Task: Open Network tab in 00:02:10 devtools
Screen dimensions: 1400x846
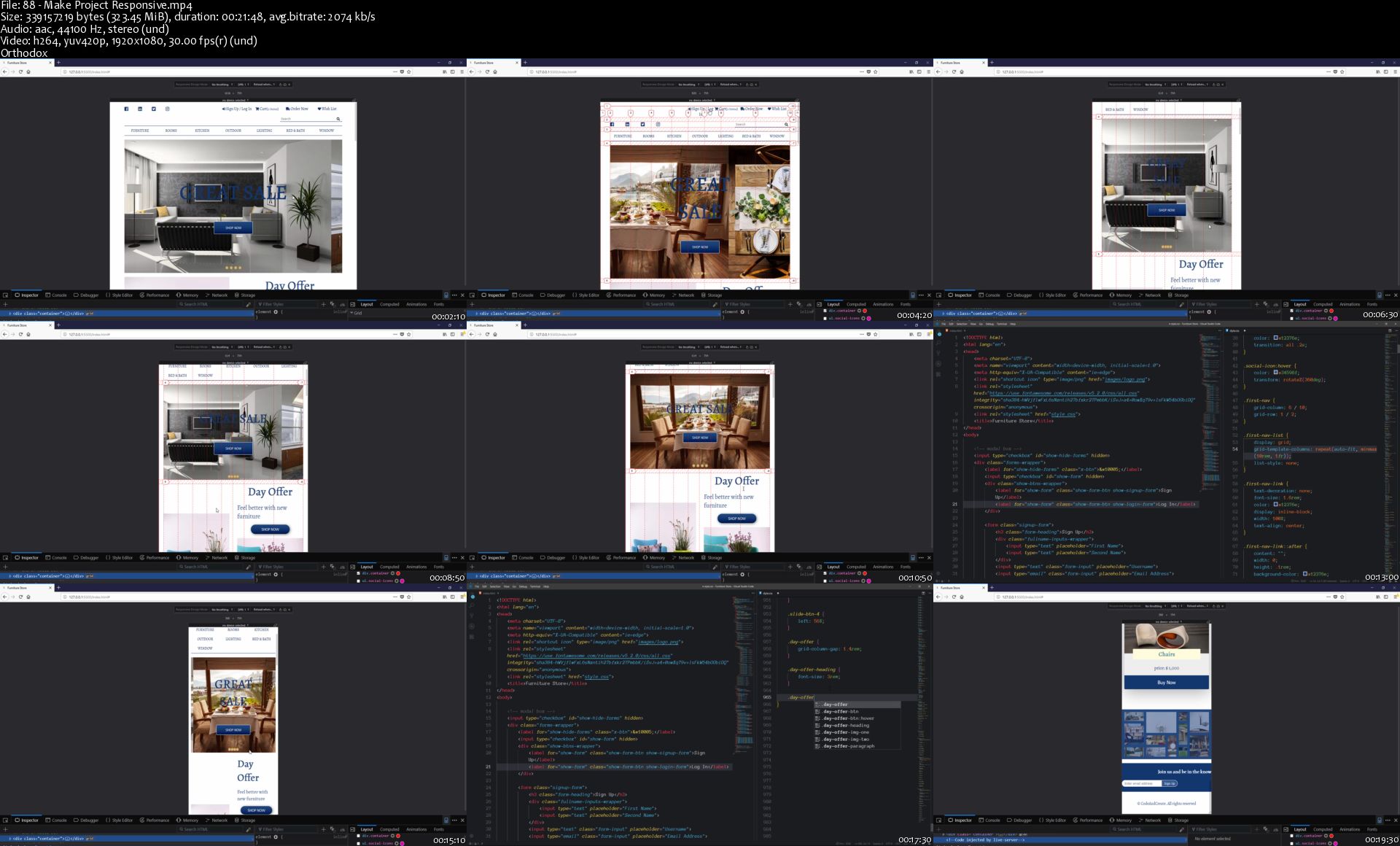Action: (217, 295)
